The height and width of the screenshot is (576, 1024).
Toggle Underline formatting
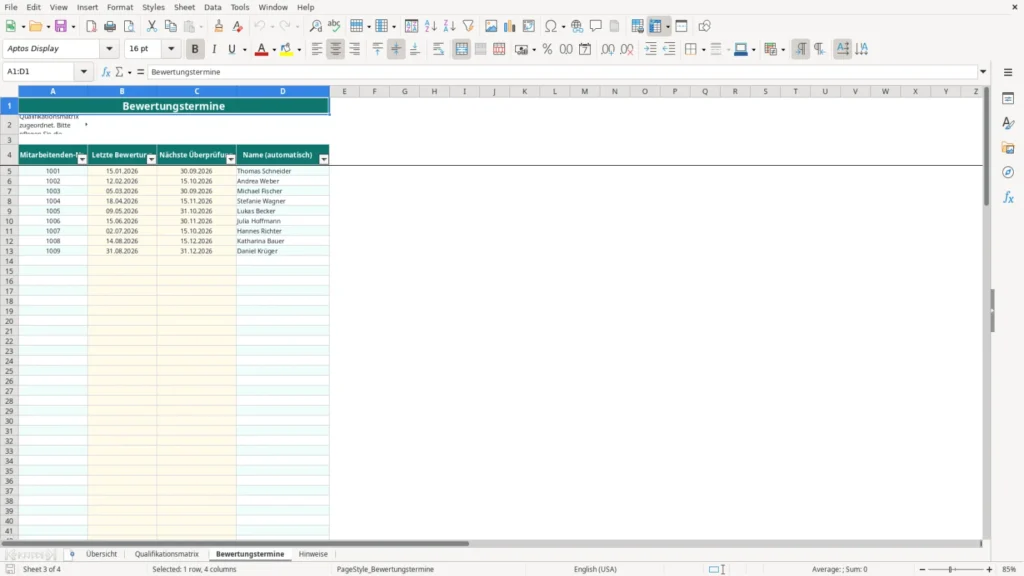pyautogui.click(x=232, y=49)
